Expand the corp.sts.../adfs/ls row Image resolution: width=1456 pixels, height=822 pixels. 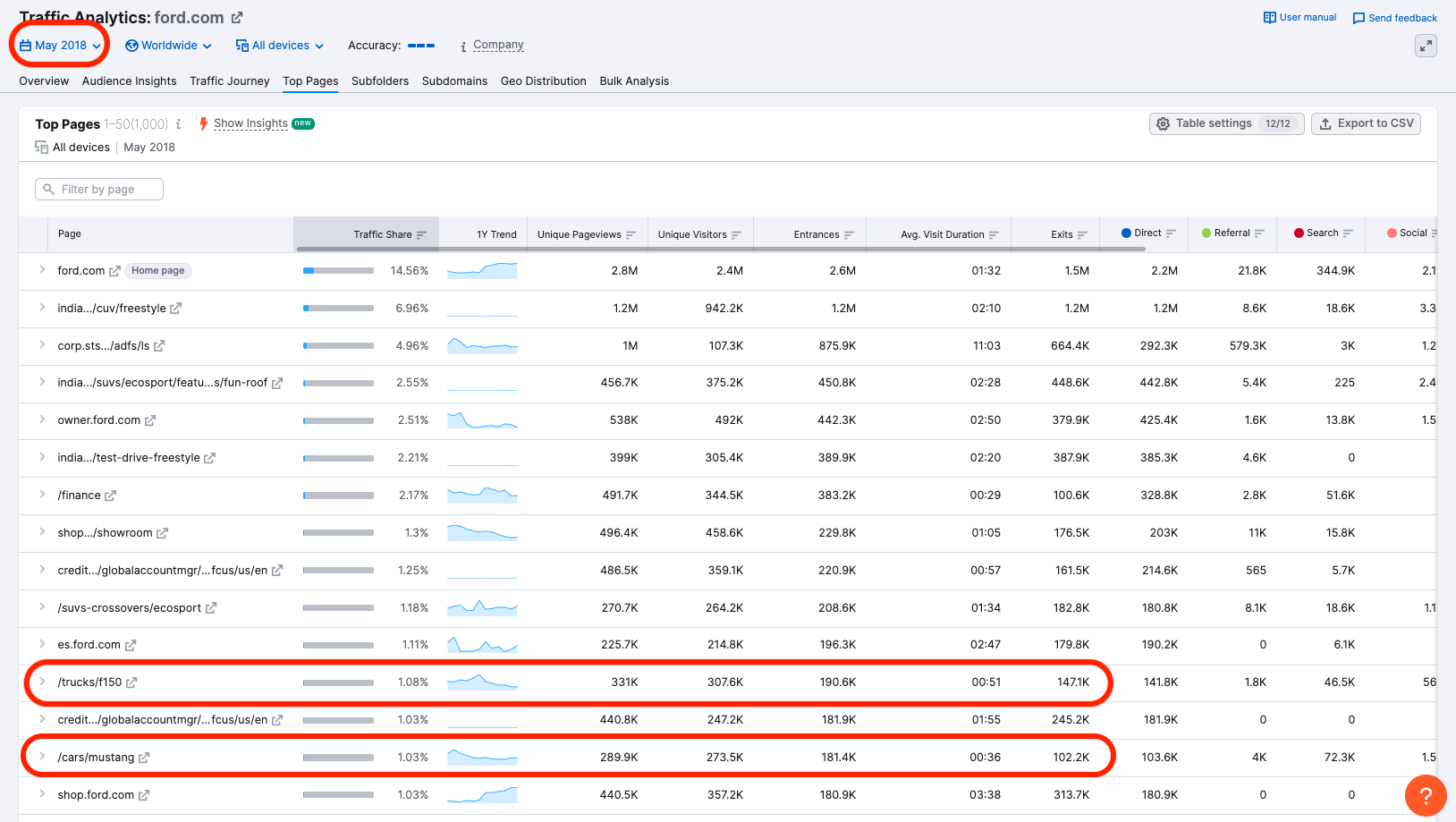pos(42,345)
